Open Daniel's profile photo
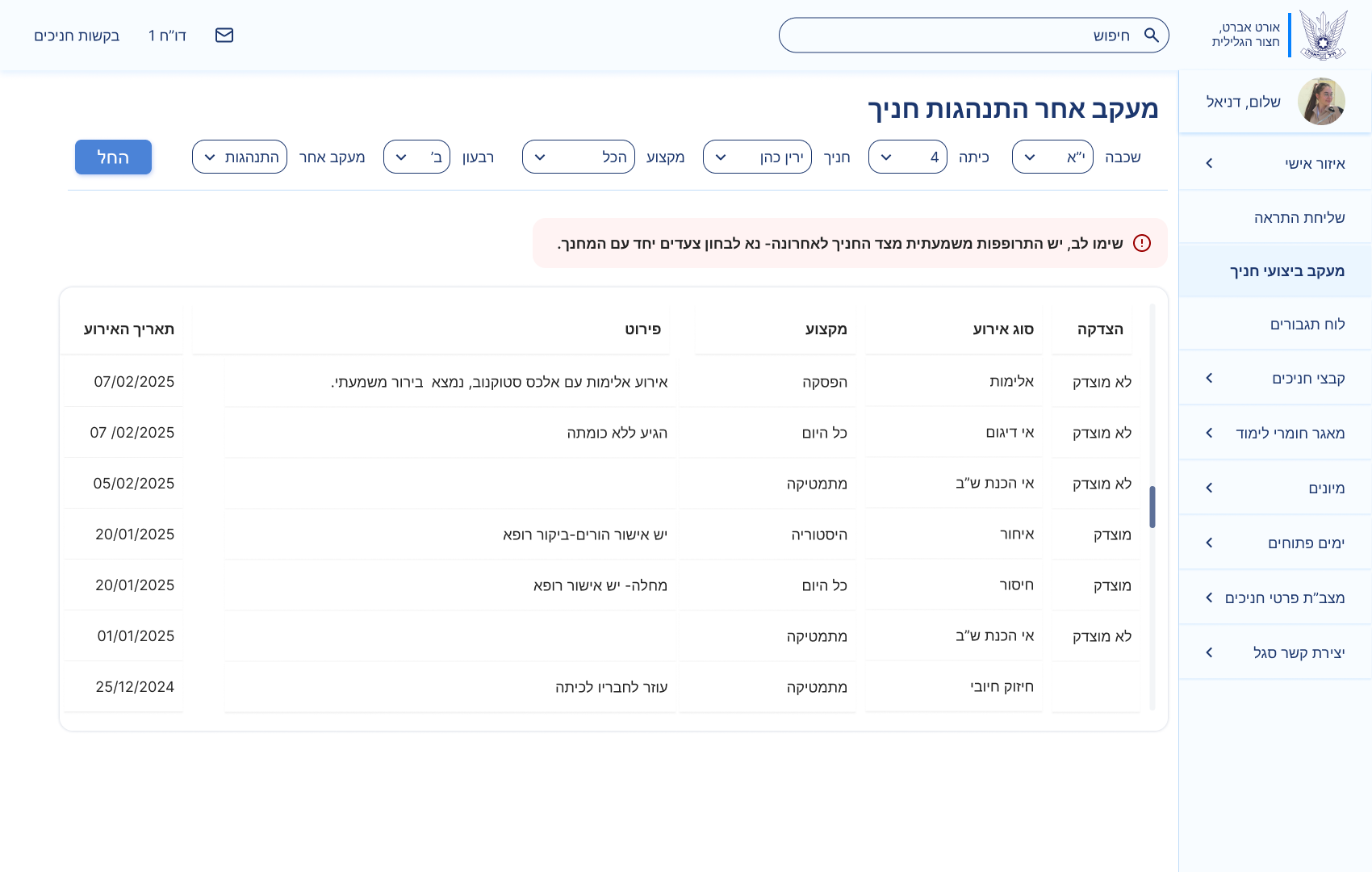Viewport: 1372px width, 872px height. tap(1321, 101)
